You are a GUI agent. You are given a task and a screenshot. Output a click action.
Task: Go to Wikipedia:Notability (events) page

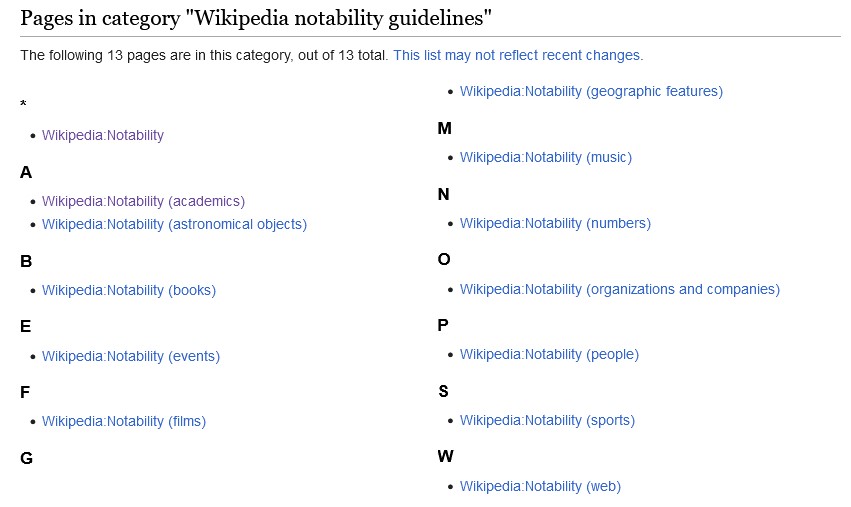pos(130,356)
